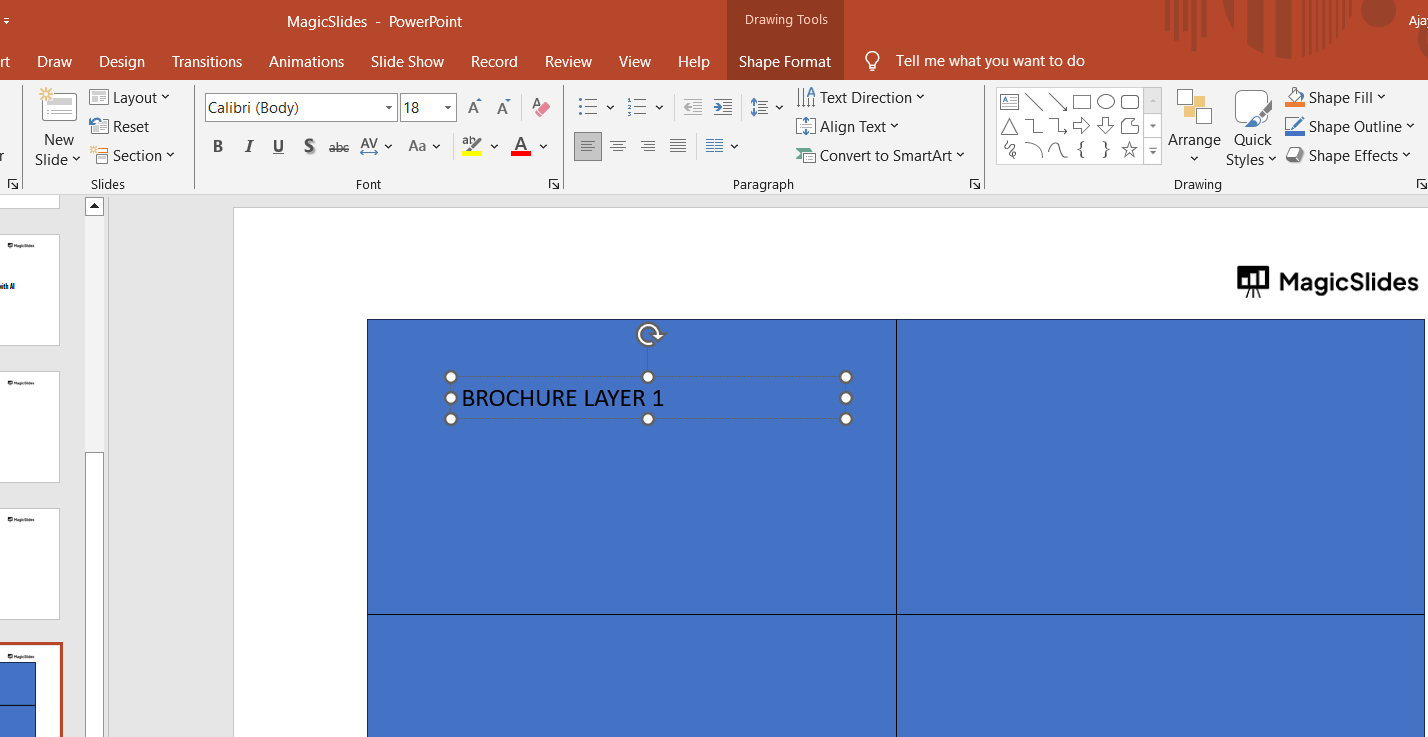Click the New Slide icon
The image size is (1428, 737).
[58, 108]
